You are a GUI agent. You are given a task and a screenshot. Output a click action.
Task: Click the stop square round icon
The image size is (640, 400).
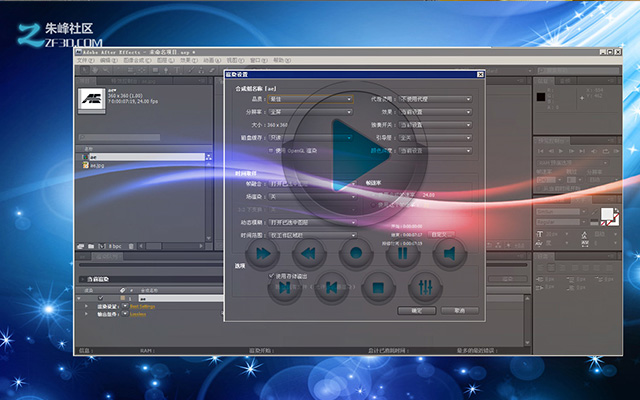(x=378, y=288)
